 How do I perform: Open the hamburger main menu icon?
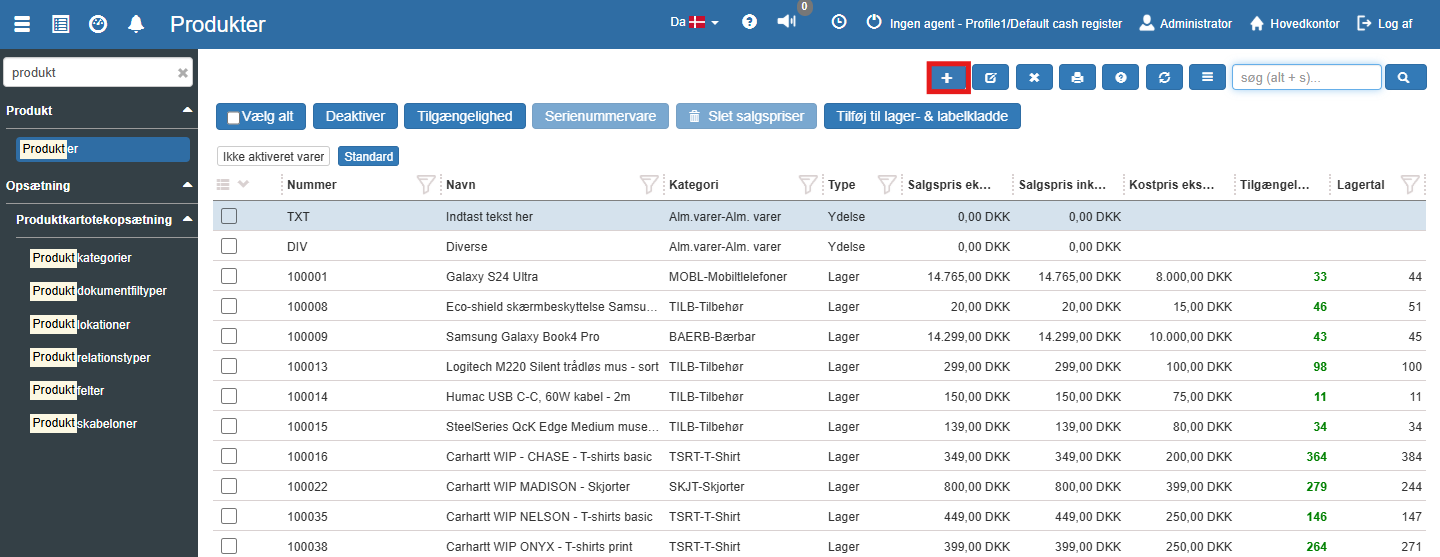(22, 24)
